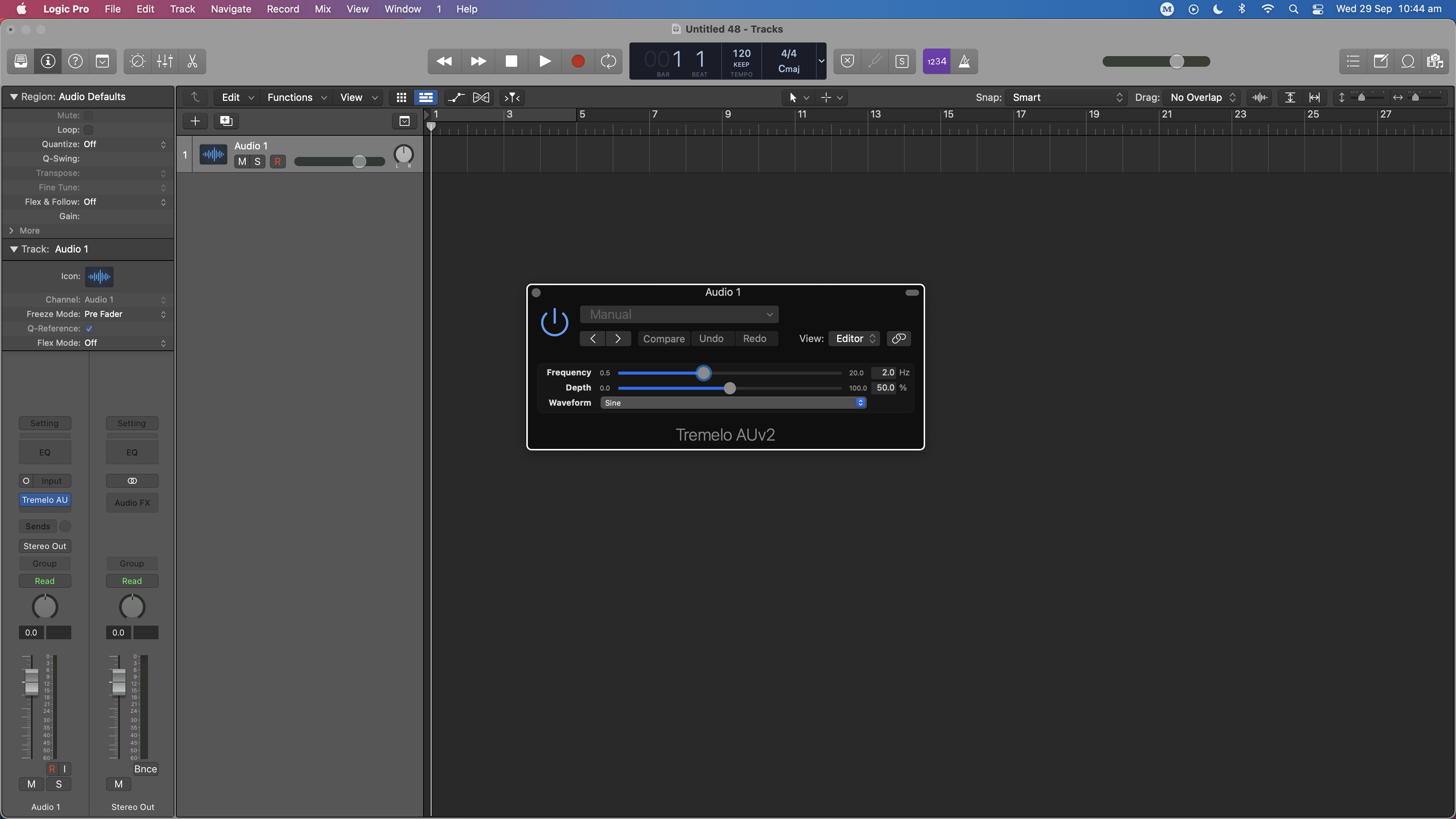Click the Compare button in the plugin
Viewport: 1456px width, 819px height.
click(x=664, y=339)
